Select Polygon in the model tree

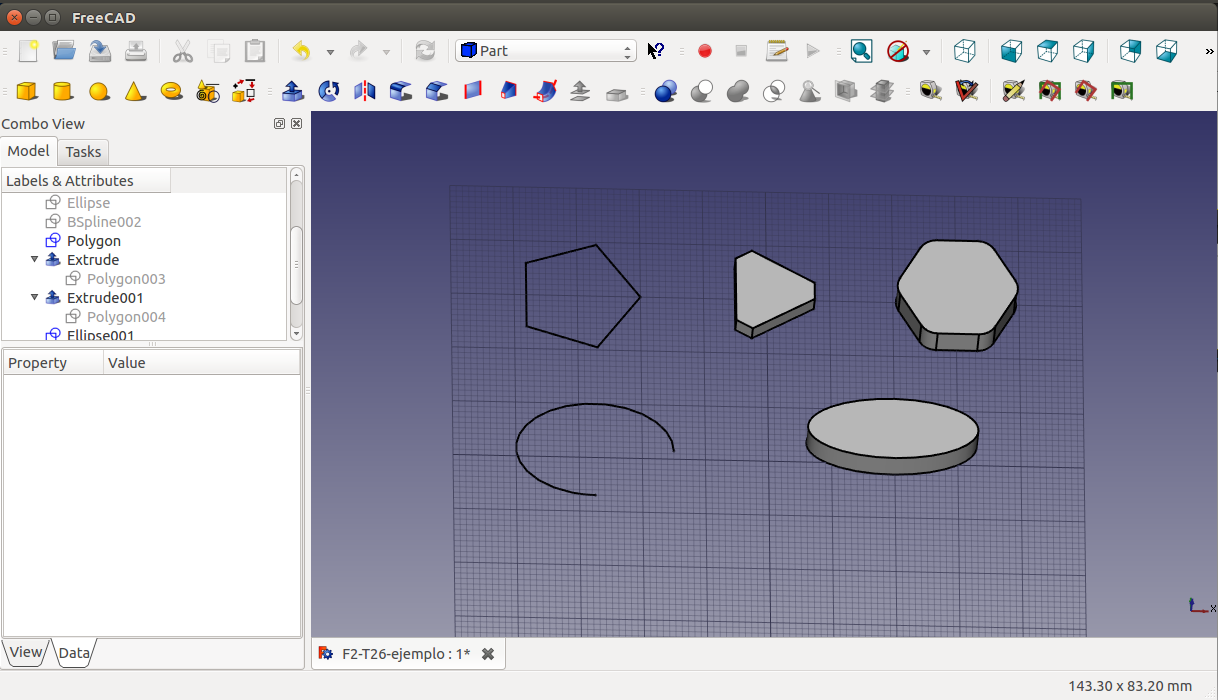tap(93, 241)
